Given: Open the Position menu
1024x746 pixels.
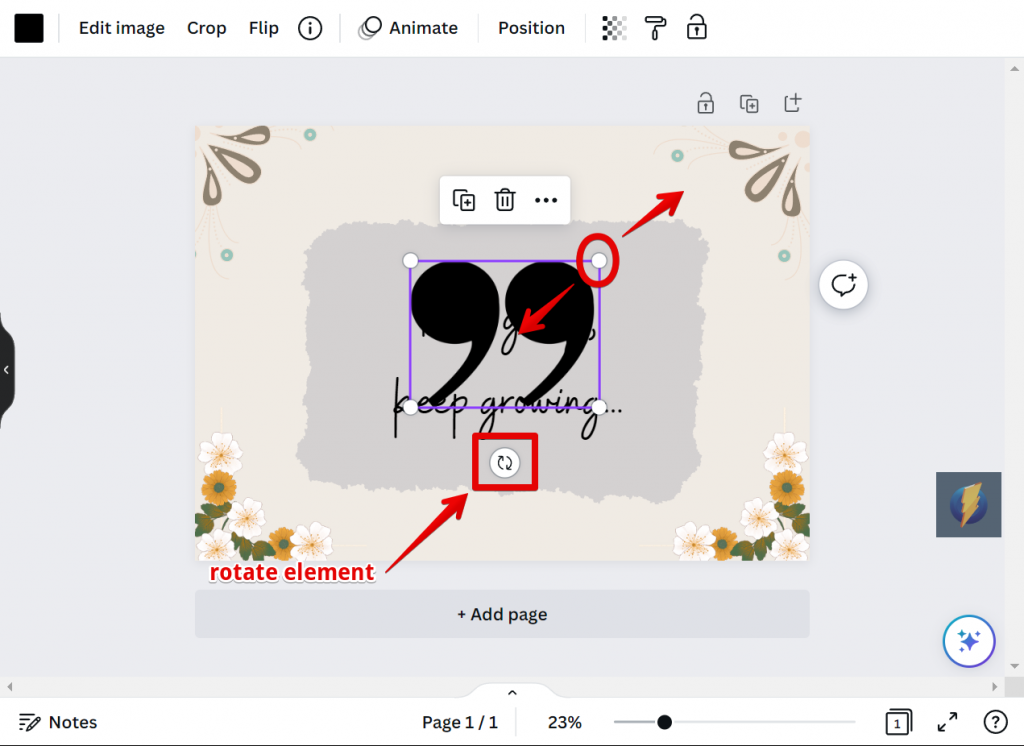Looking at the screenshot, I should [x=531, y=28].
